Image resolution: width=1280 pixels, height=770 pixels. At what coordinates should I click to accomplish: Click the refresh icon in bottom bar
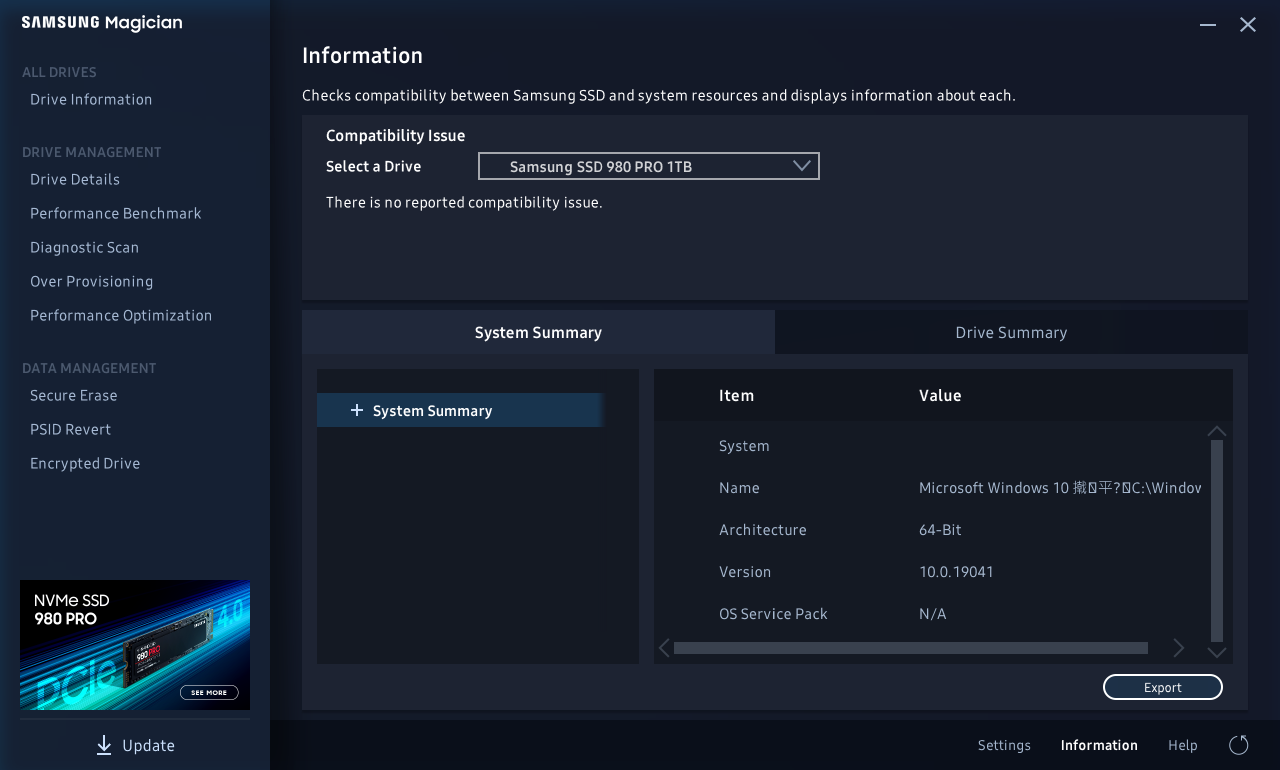coord(1238,745)
